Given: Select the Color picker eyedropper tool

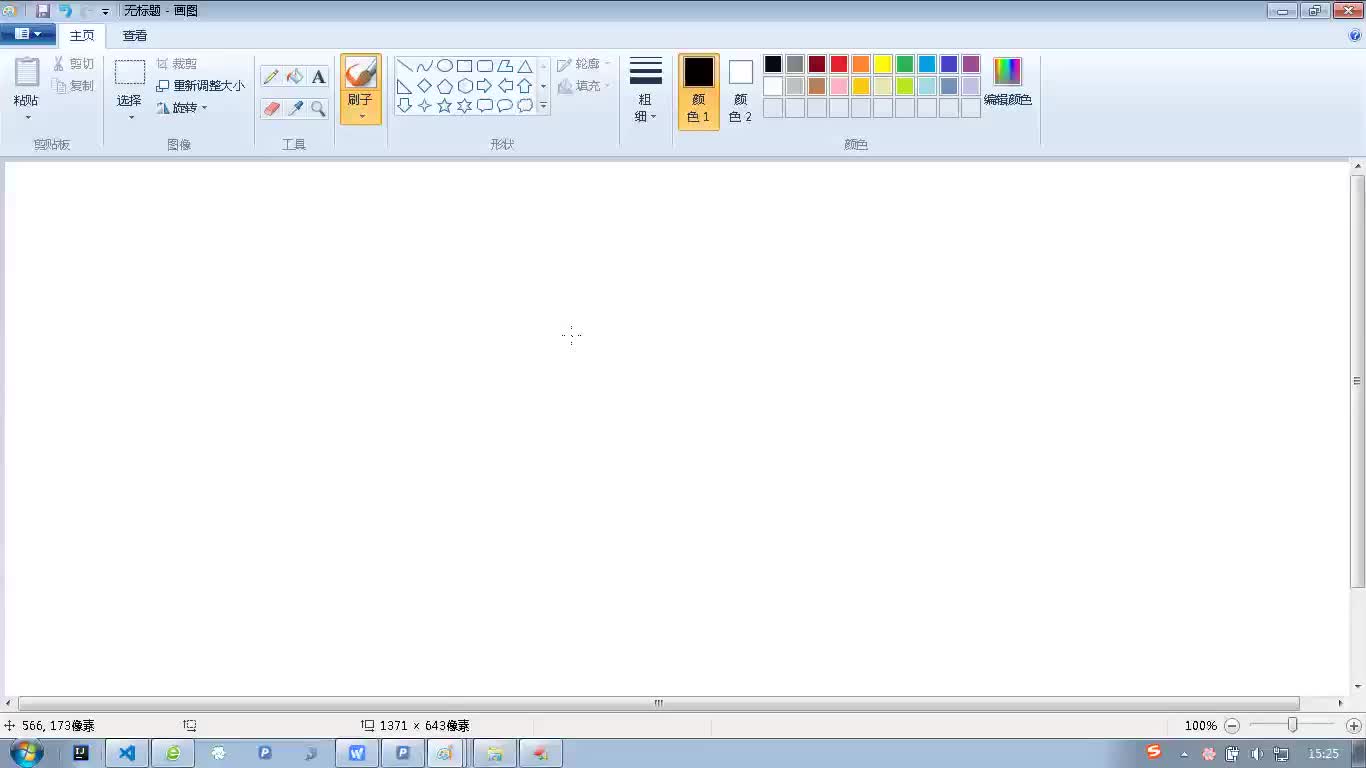Looking at the screenshot, I should pyautogui.click(x=295, y=109).
